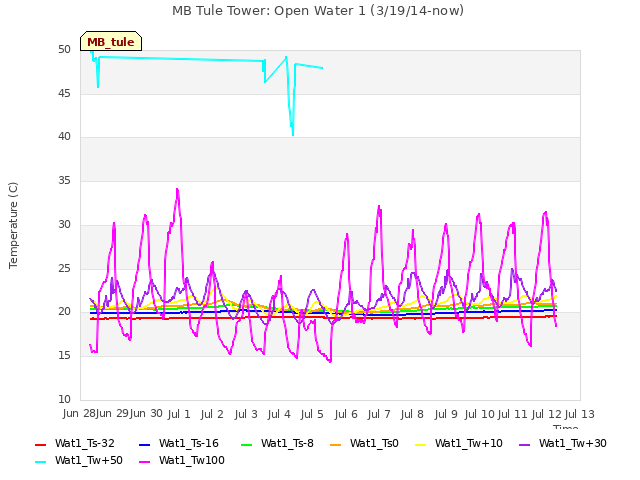
Task: Click the Jul 6 x-axis label
Action: pos(346,414)
